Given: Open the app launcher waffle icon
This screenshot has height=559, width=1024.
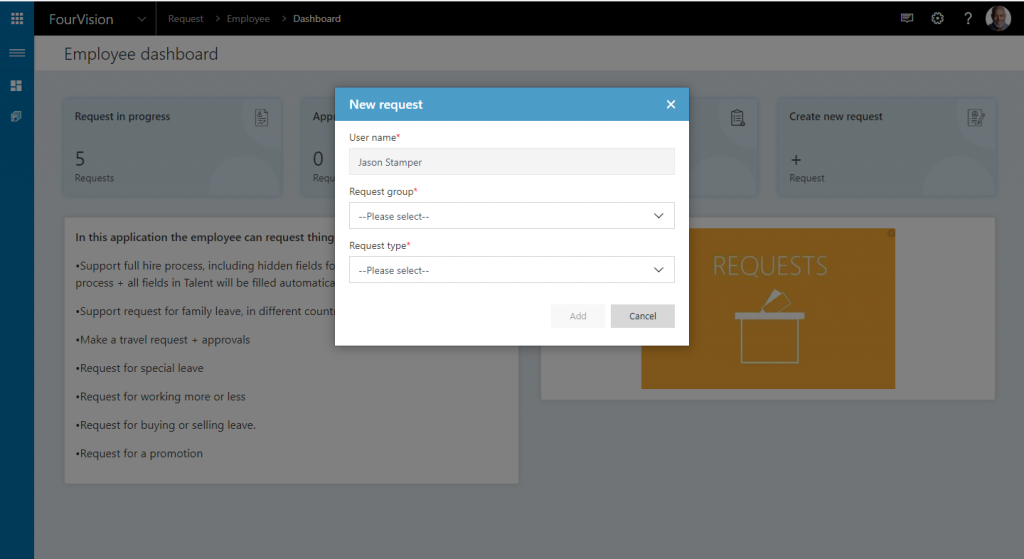Looking at the screenshot, I should coord(17,18).
